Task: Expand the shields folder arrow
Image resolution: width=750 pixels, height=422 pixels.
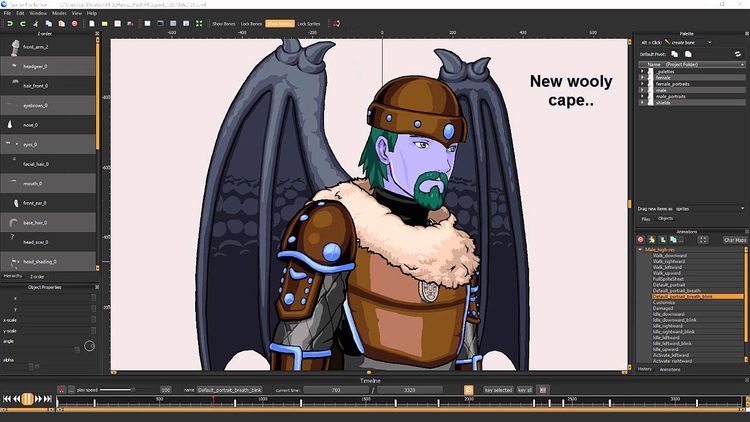Action: [x=642, y=102]
